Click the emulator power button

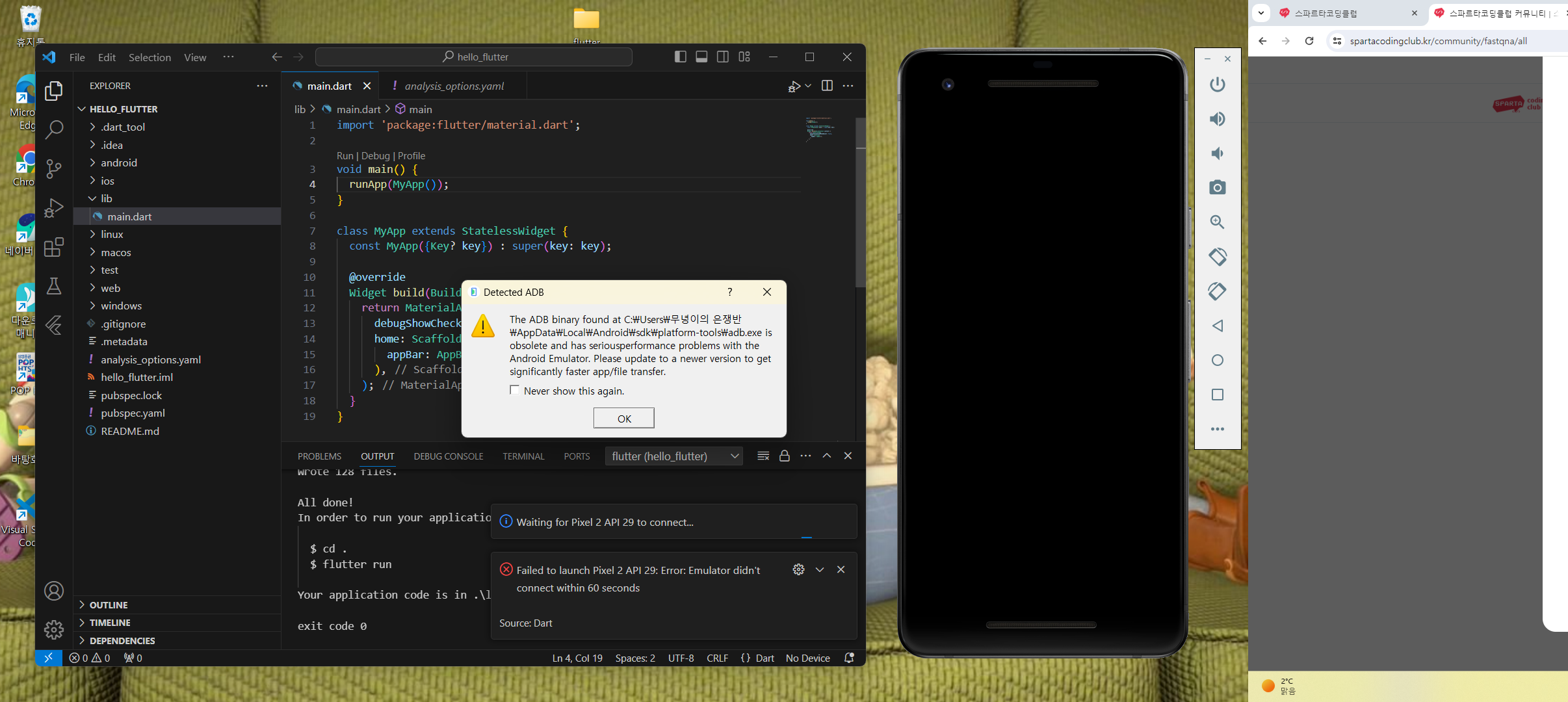1218,84
